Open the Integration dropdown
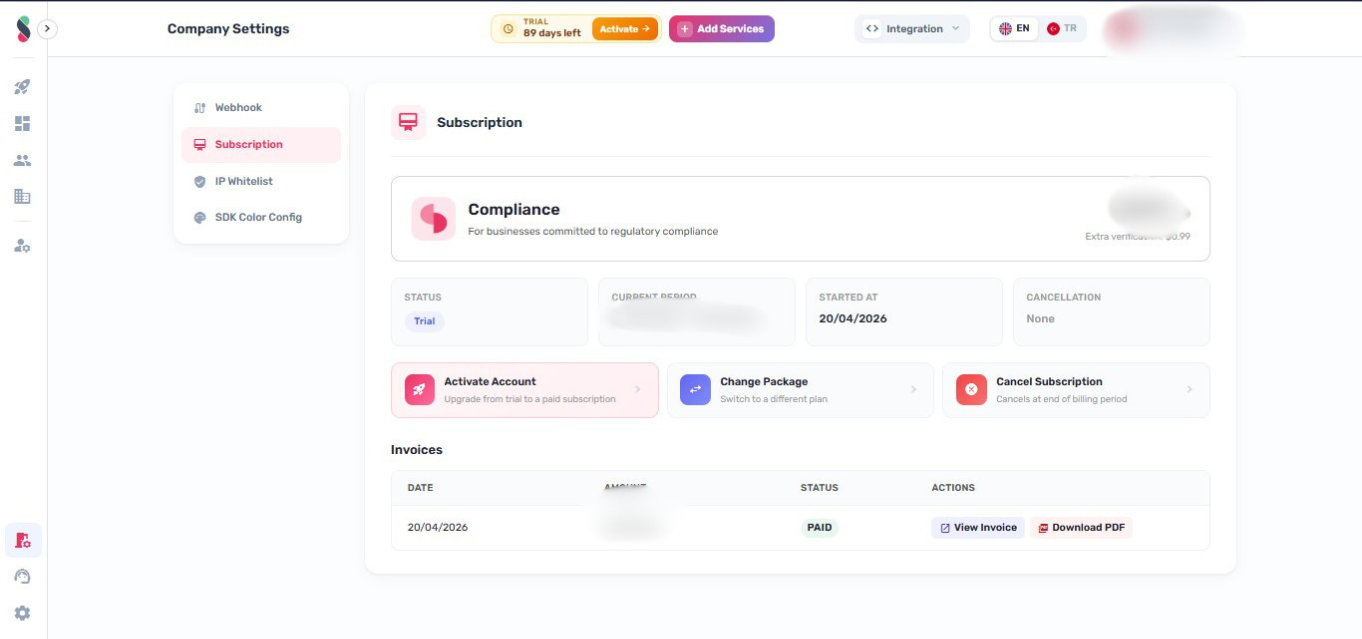The height and width of the screenshot is (639, 1362). pyautogui.click(x=912, y=29)
